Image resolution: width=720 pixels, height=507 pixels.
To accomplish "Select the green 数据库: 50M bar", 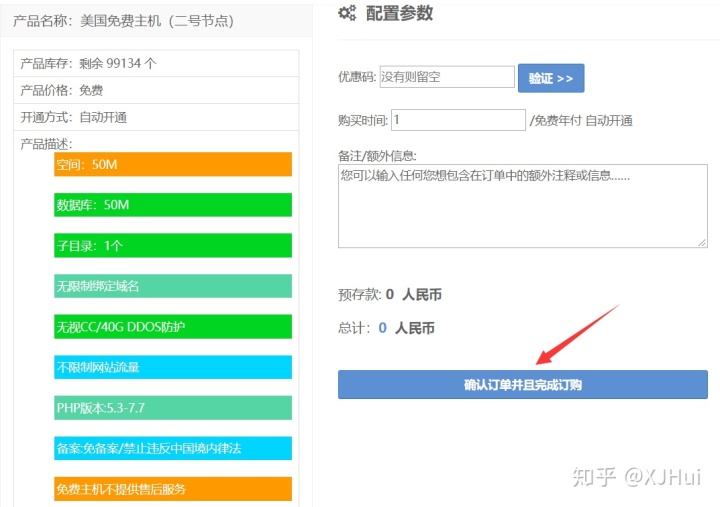I will 173,205.
